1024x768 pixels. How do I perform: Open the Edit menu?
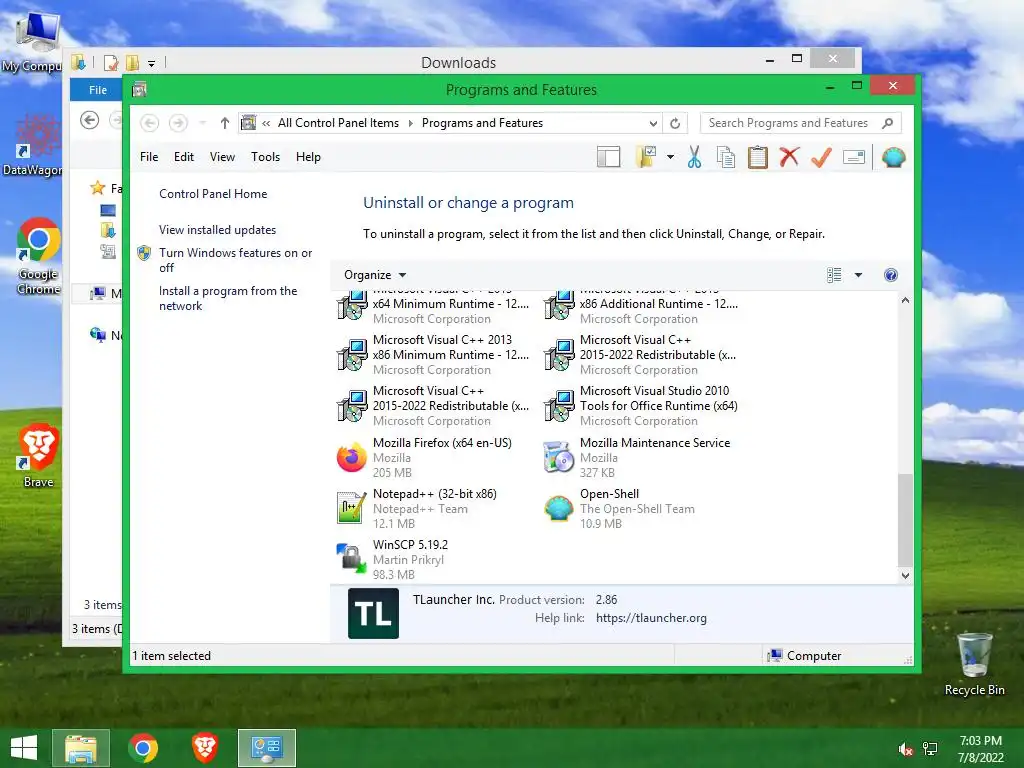coord(184,157)
